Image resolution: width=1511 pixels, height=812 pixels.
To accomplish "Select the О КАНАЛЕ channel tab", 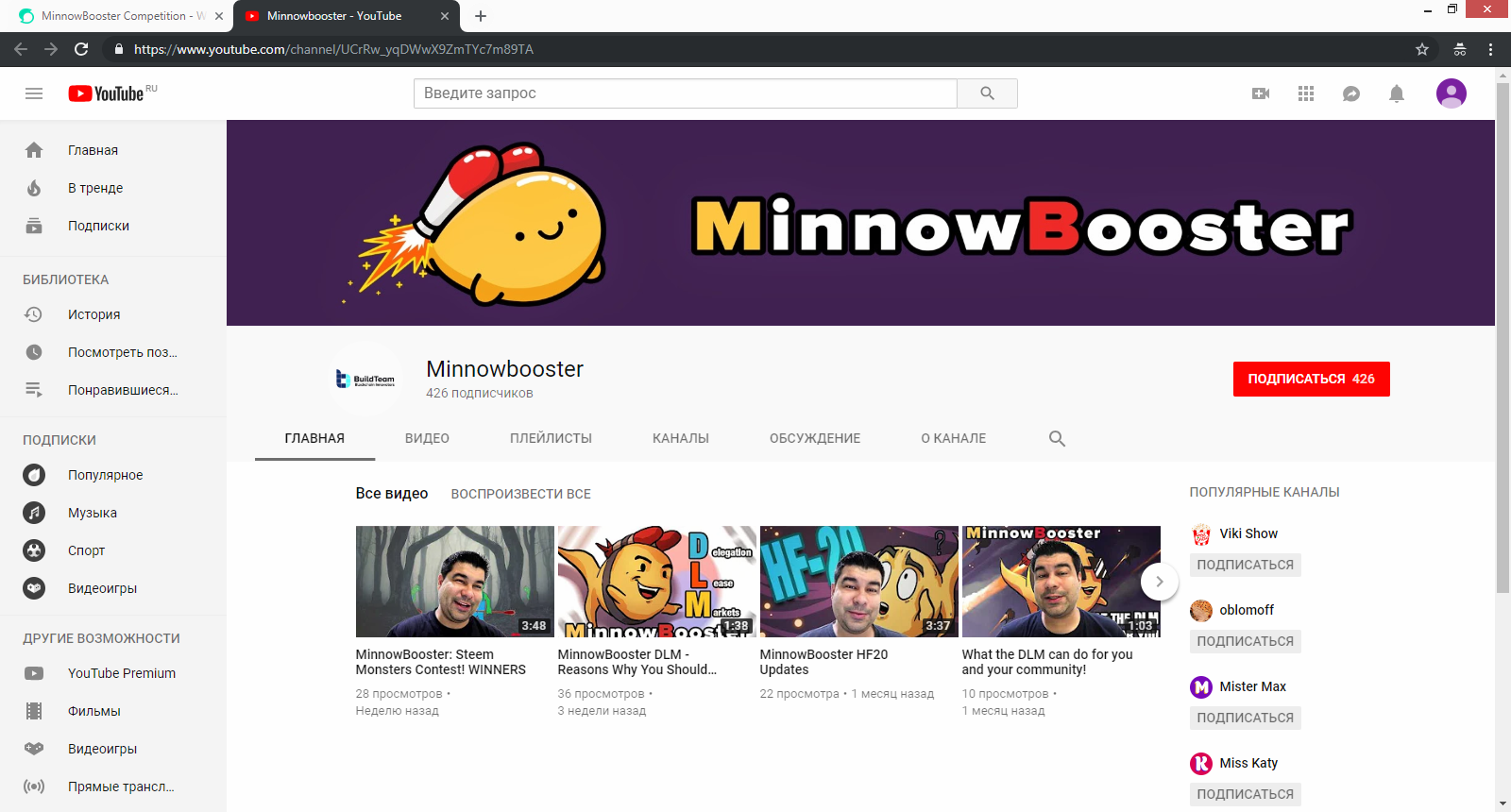I will click(x=954, y=438).
